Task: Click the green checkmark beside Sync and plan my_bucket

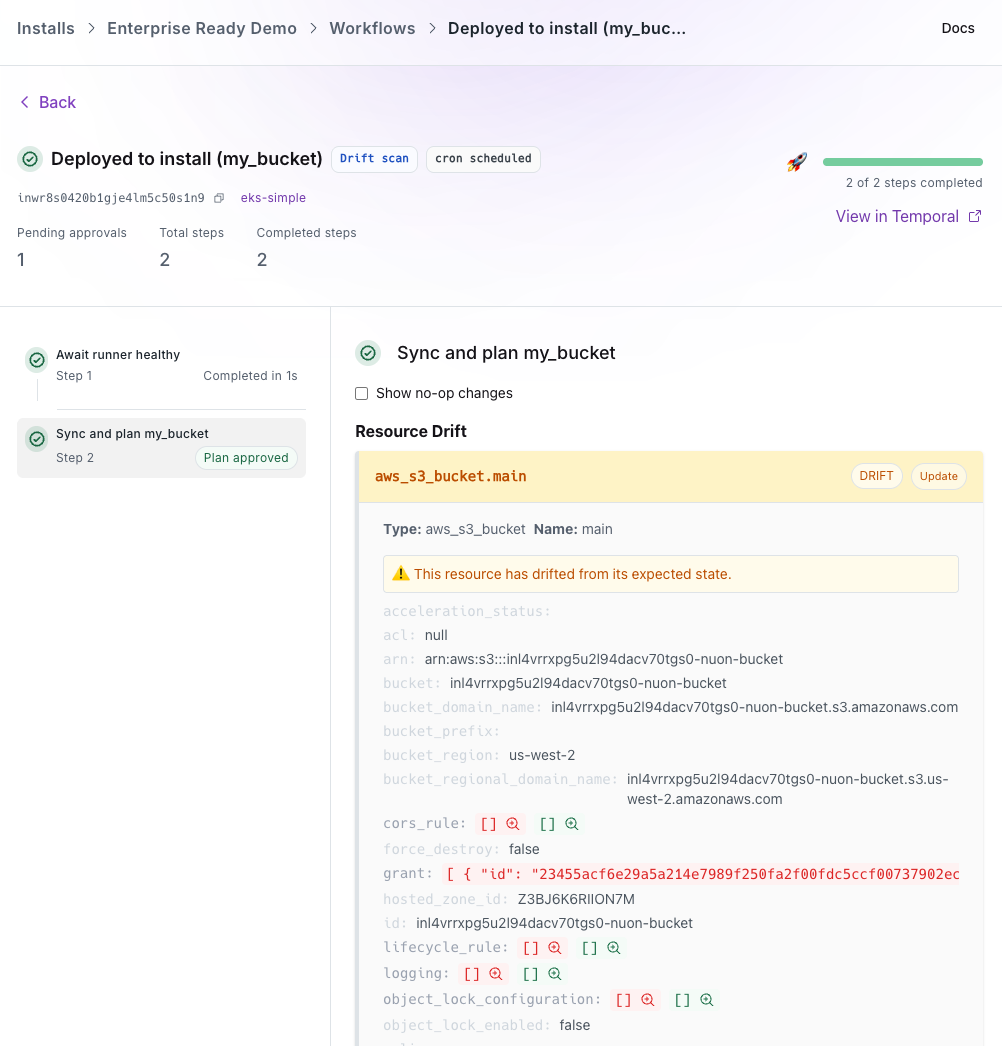Action: tap(367, 353)
